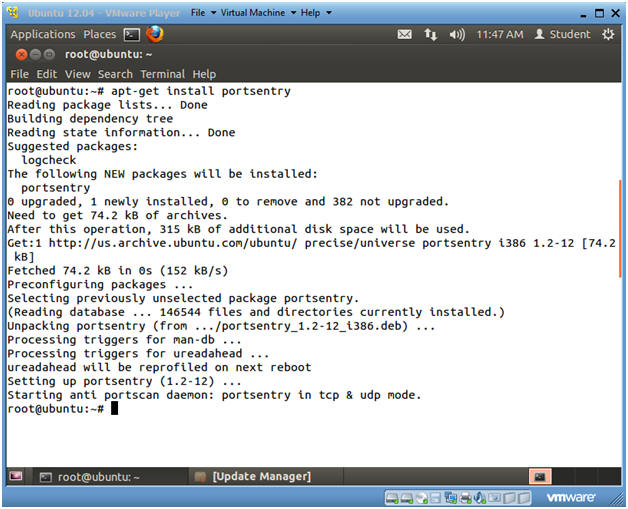This screenshot has height=509, width=628.
Task: Open the terminal Search menu
Action: tap(115, 74)
